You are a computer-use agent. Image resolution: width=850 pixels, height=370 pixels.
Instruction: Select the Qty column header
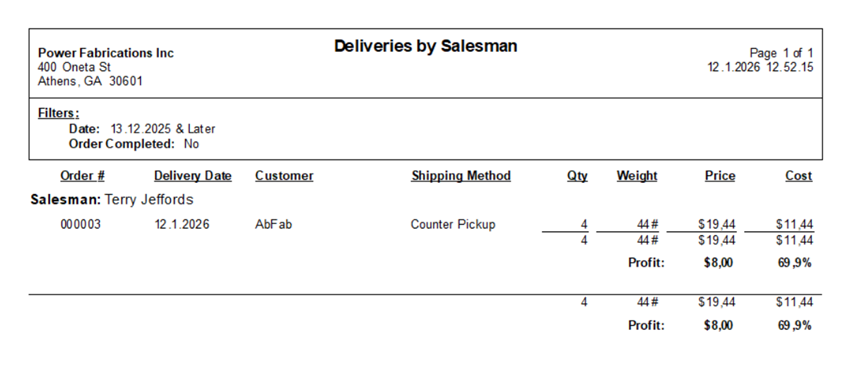coord(577,176)
